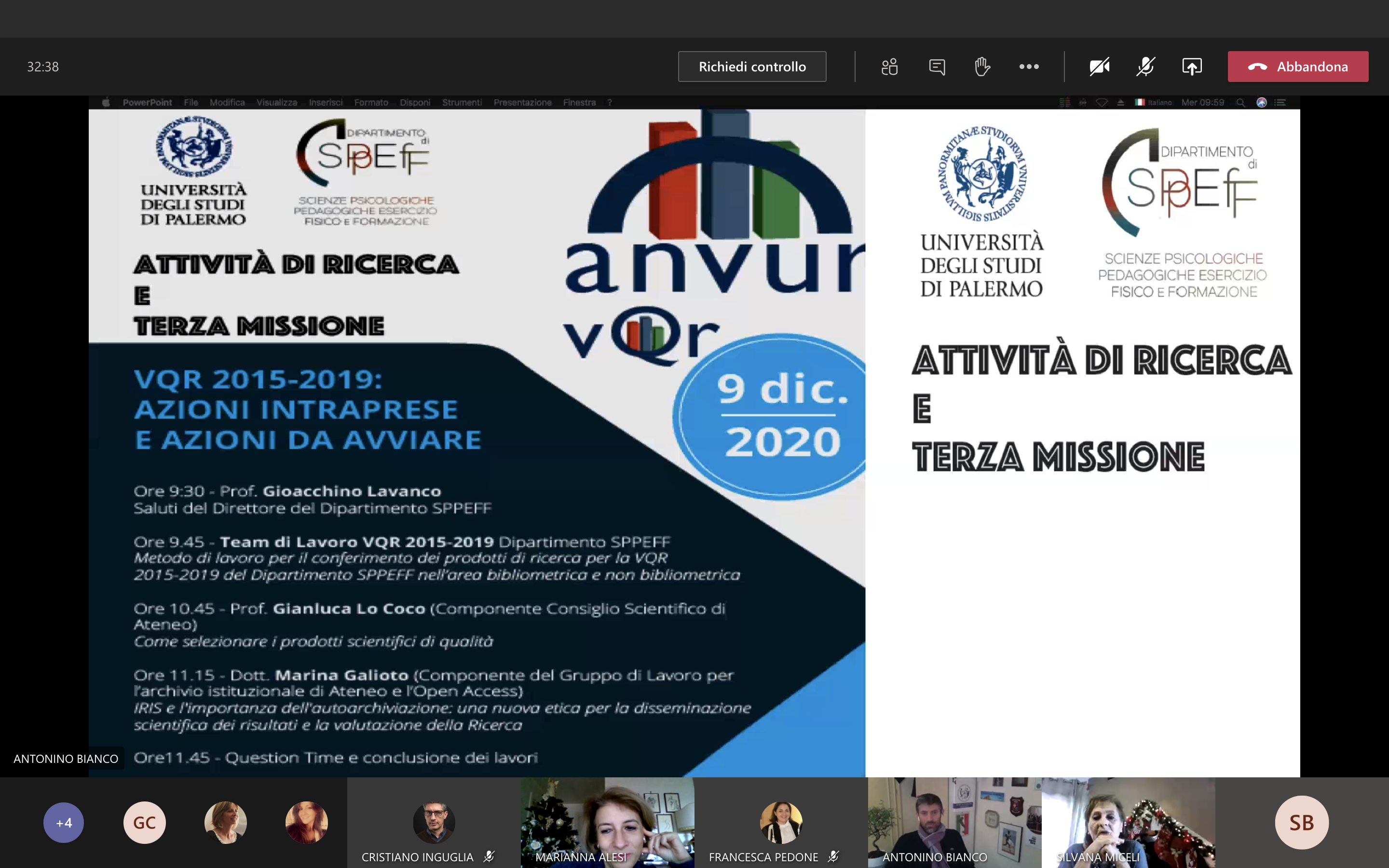Select Marianna Alesi's video tile
This screenshot has width=1389, height=868.
pyautogui.click(x=607, y=823)
